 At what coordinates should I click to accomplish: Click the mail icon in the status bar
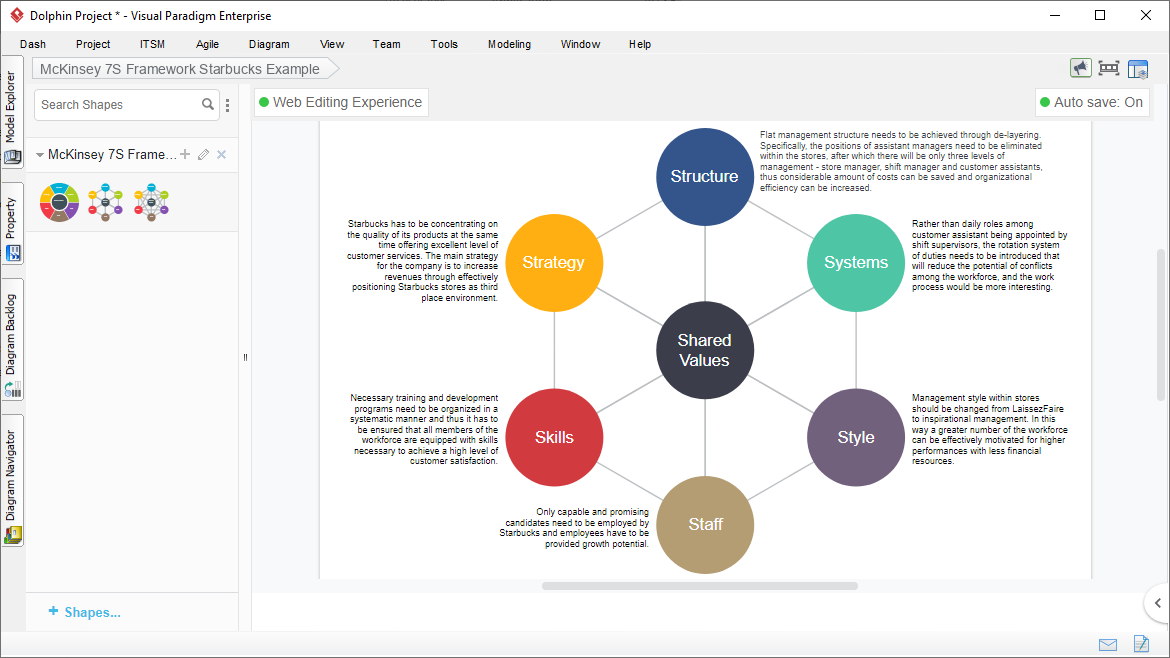click(x=1108, y=645)
